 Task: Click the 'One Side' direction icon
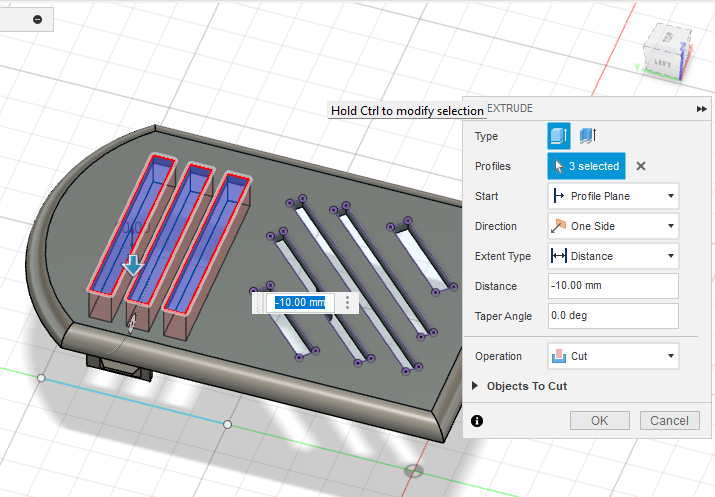click(x=559, y=226)
